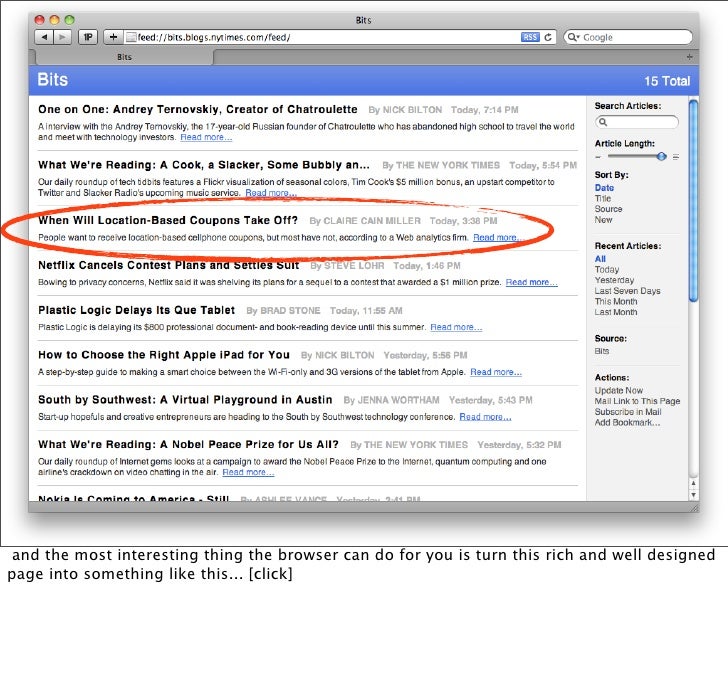Click the feed URL address field
The height and width of the screenshot is (675, 728).
(325, 37)
